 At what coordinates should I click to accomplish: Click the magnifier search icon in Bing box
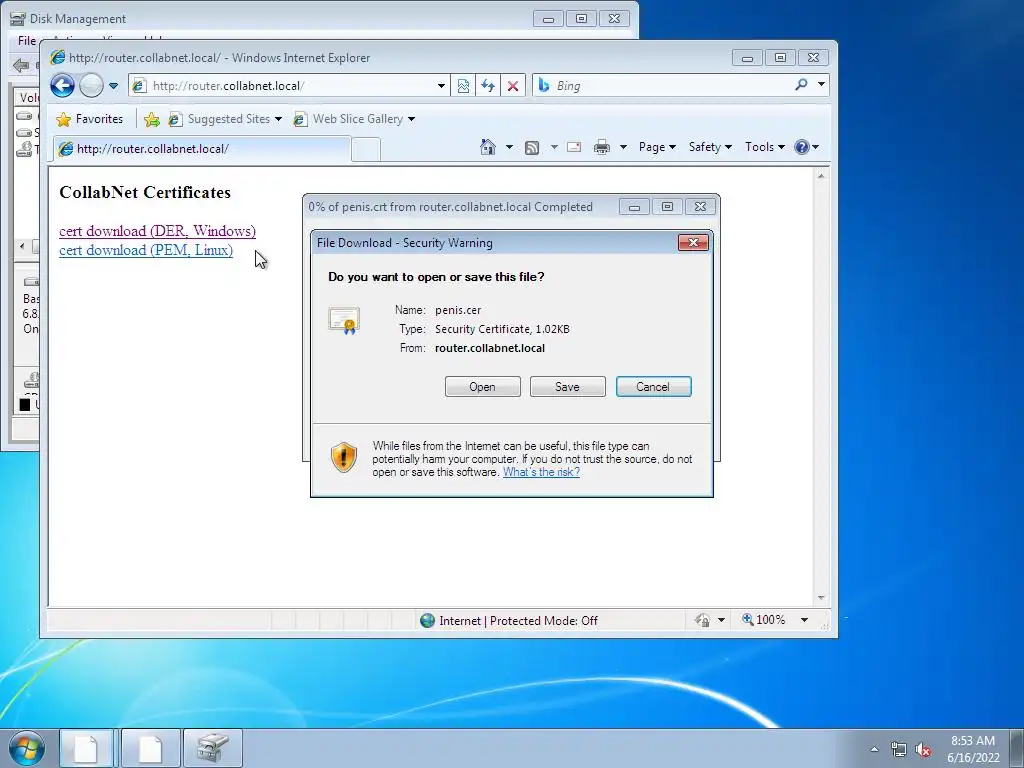801,84
